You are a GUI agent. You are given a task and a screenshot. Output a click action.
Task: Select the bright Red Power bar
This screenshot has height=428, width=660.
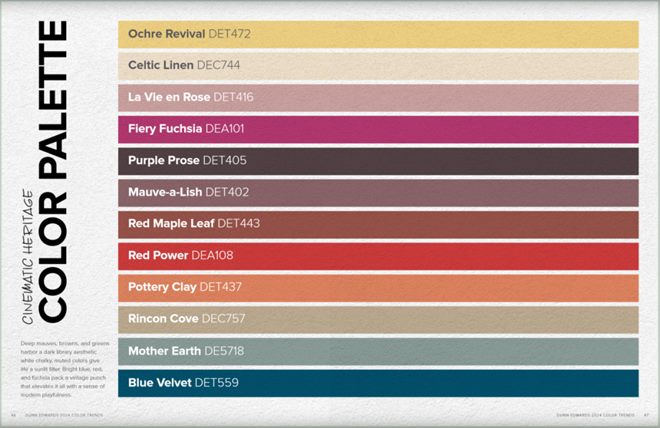point(378,256)
